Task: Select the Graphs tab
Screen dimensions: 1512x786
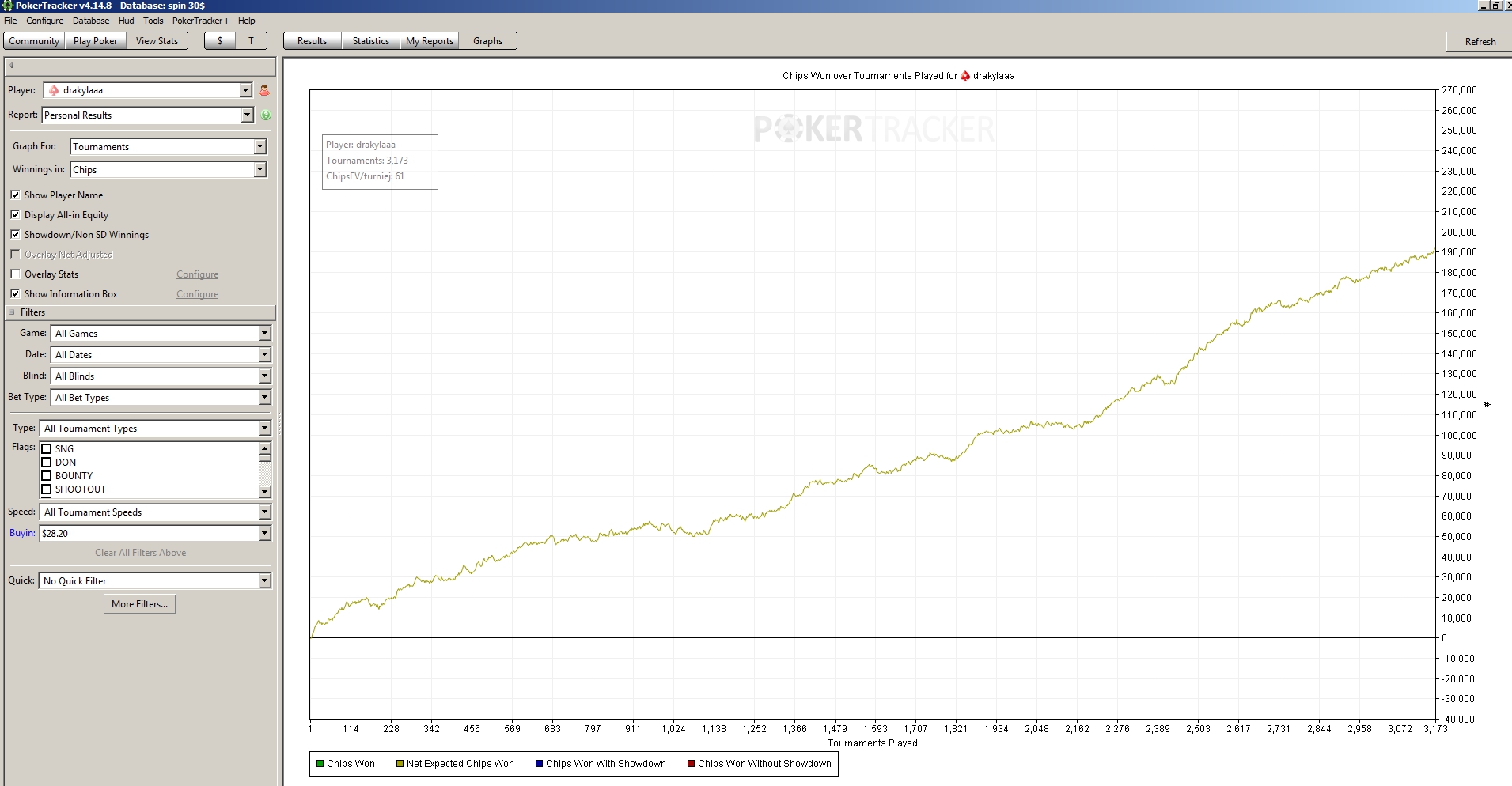Action: [x=488, y=41]
